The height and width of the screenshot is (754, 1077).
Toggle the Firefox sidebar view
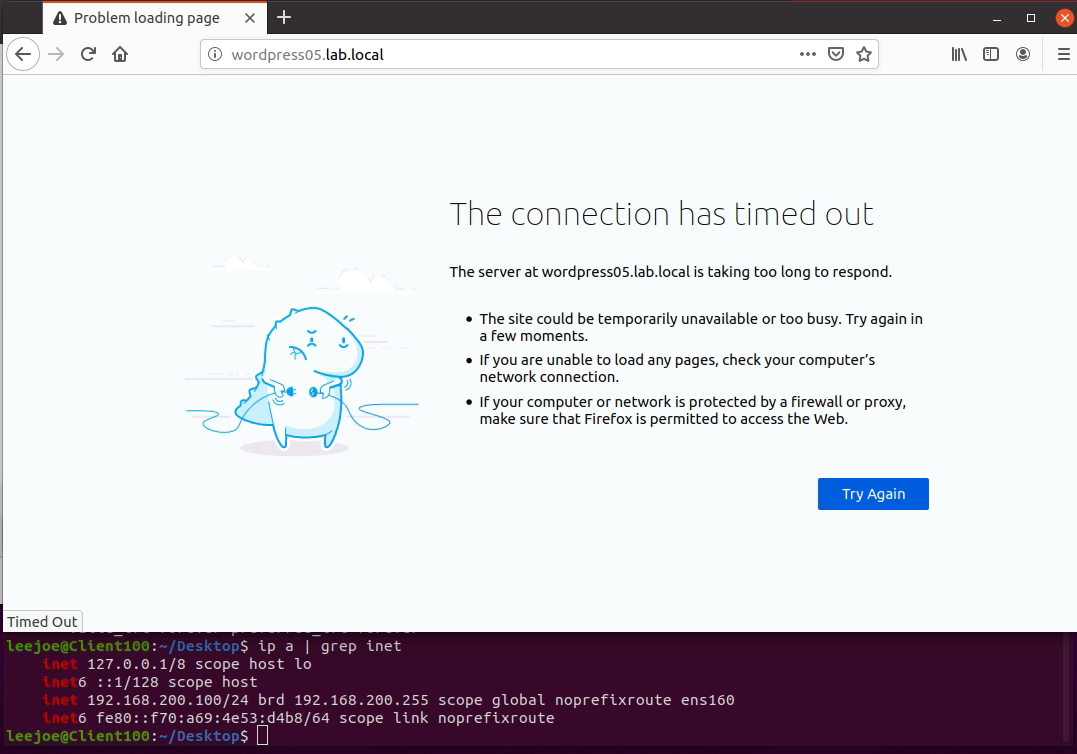[991, 54]
